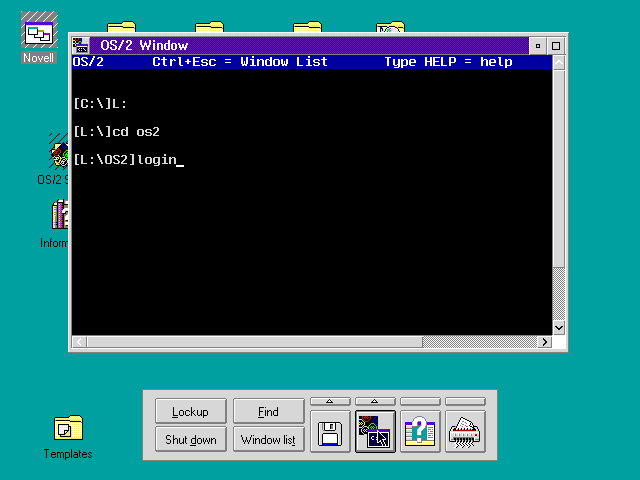Click 'Type HELP = help' header text

(448, 62)
